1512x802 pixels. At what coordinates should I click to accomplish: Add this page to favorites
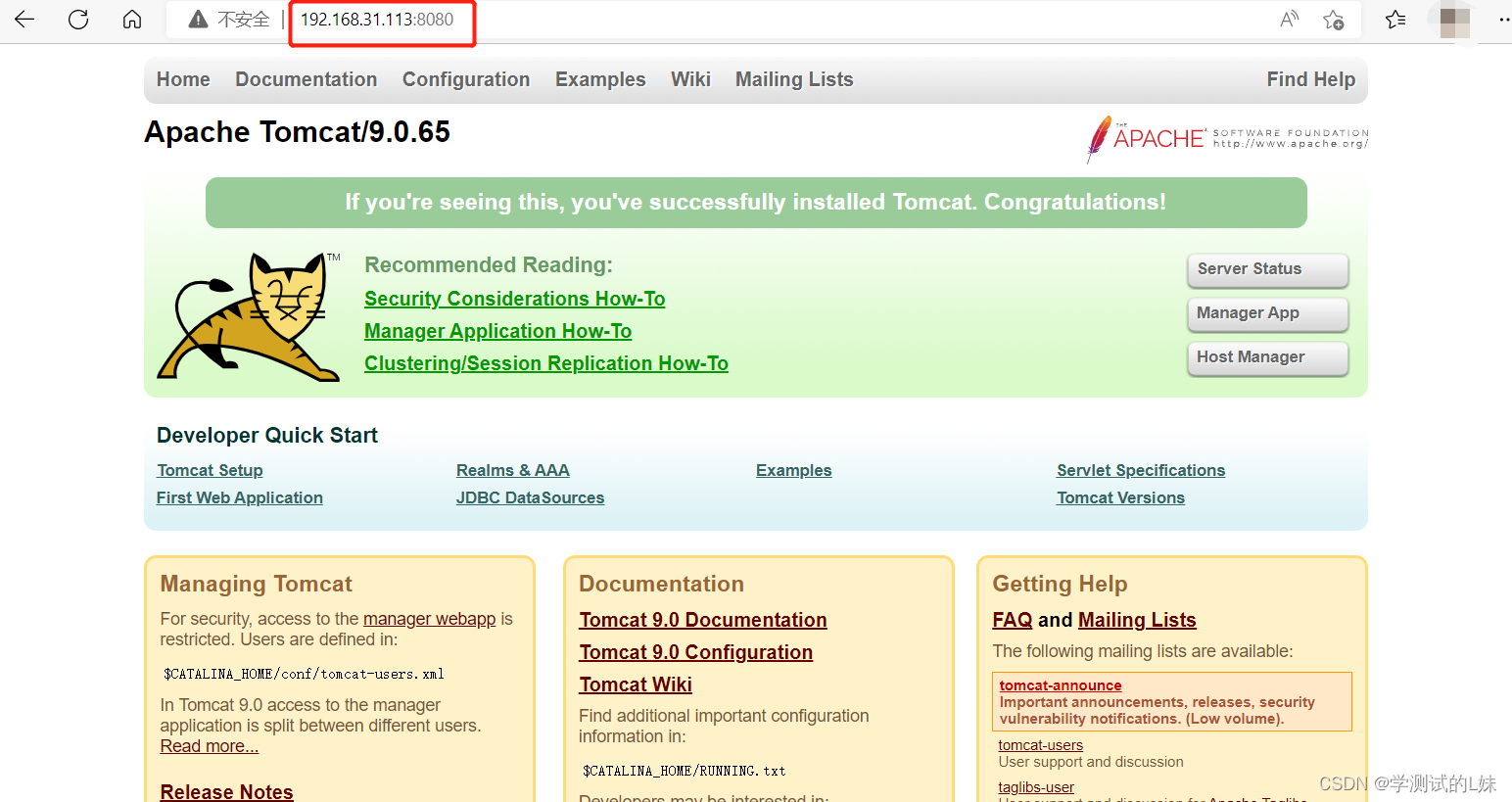1334,20
